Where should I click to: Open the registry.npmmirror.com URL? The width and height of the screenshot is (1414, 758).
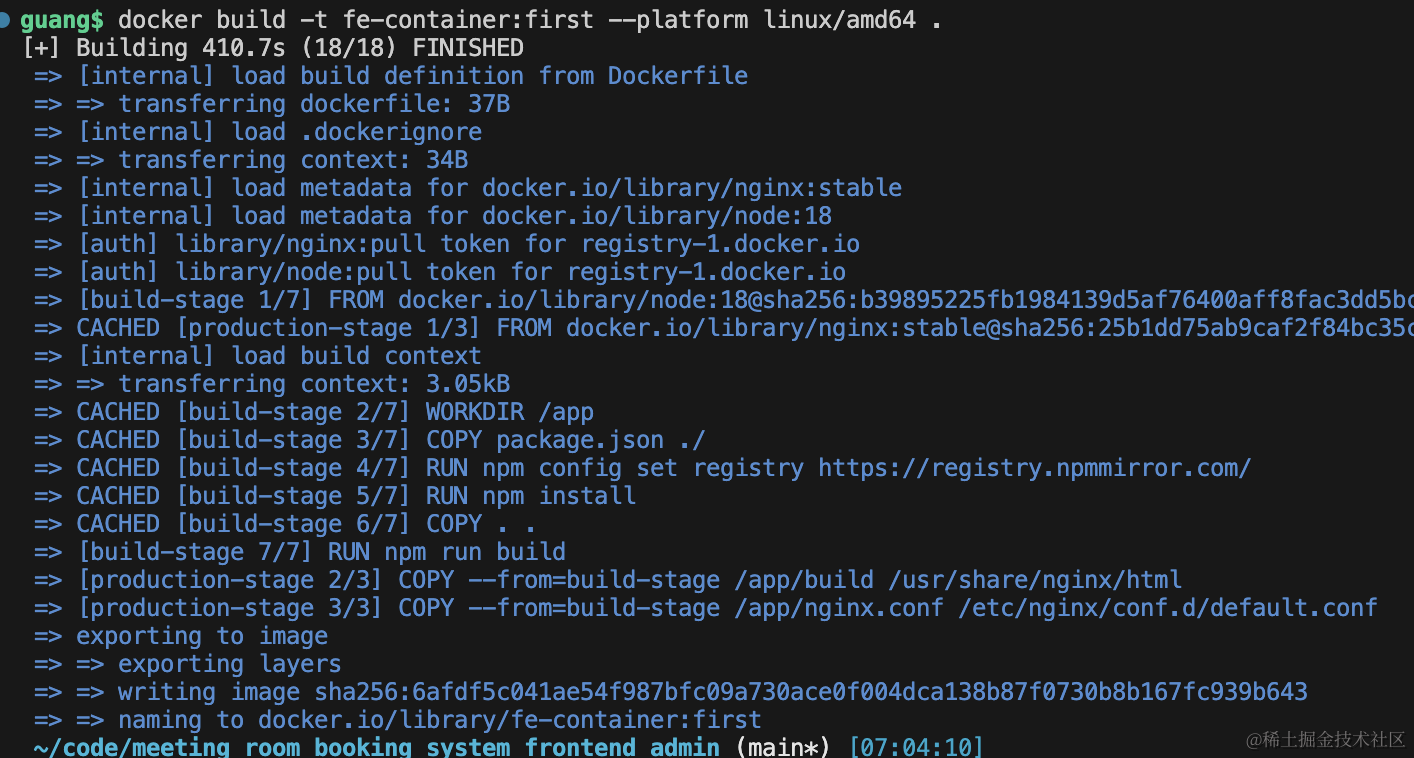[x=1034, y=468]
